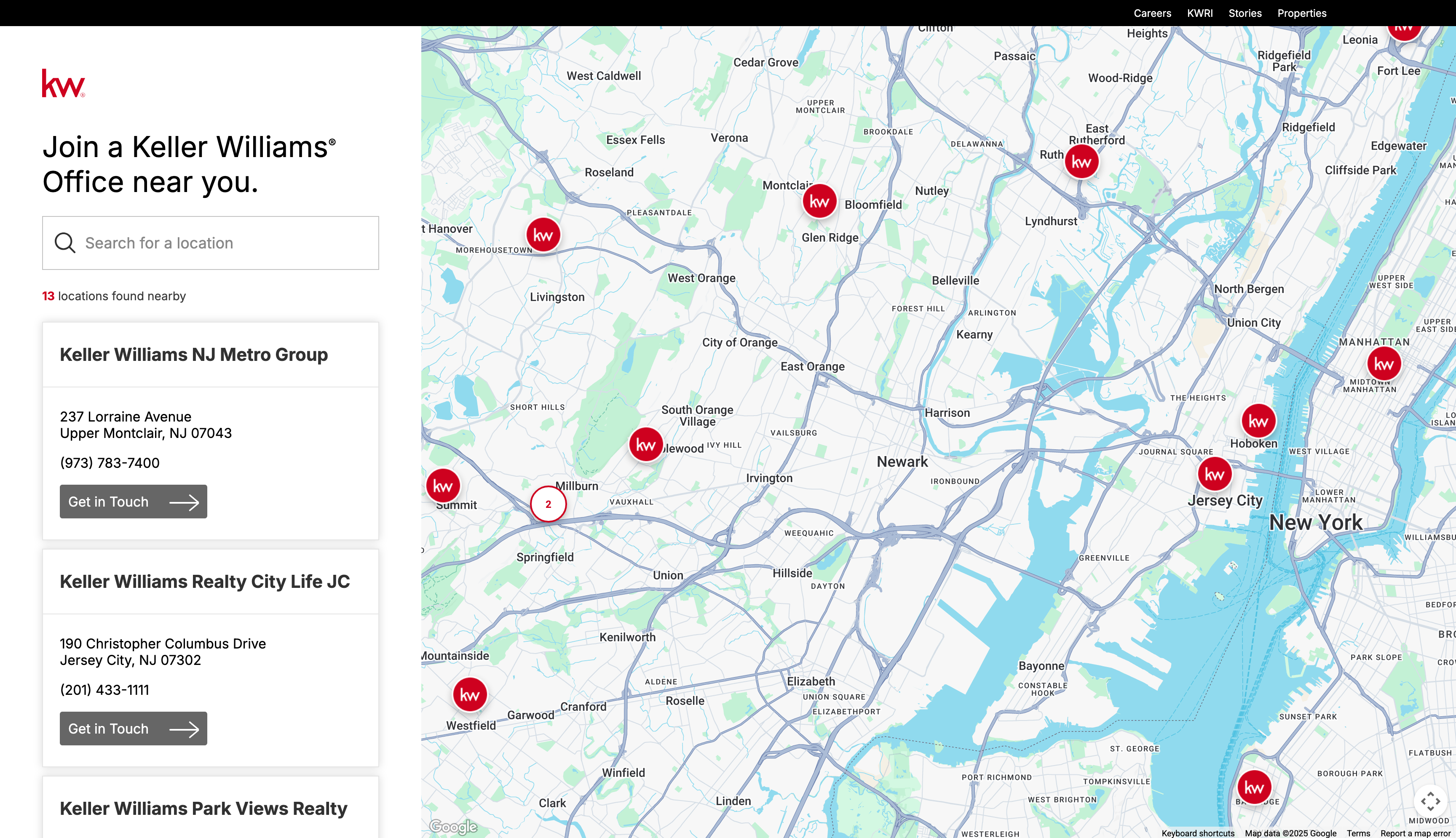Click the Union City map label

1253,323
